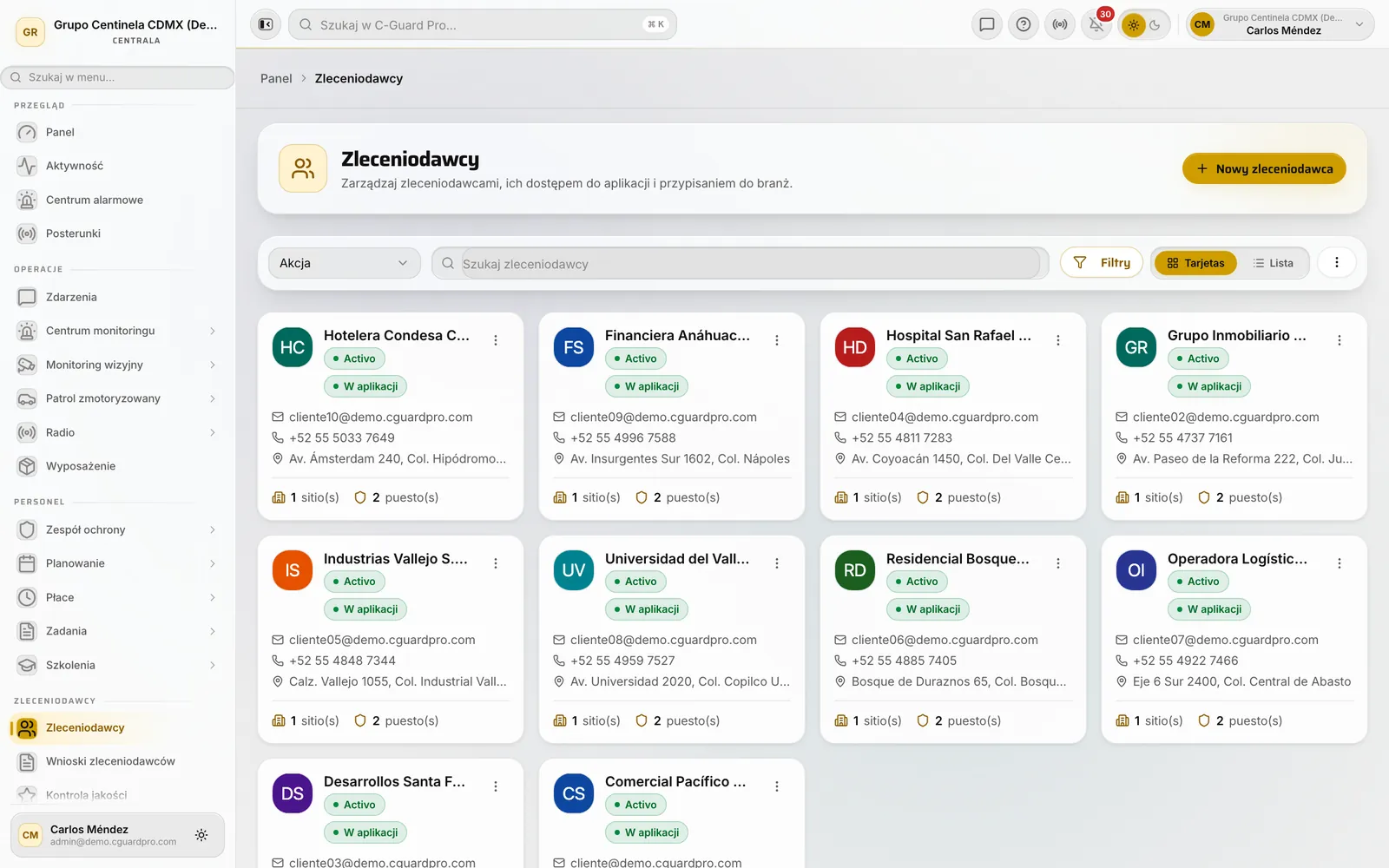1389x868 pixels.
Task: Click theme sun icon next to Carlos Méndez footer
Action: (x=201, y=835)
